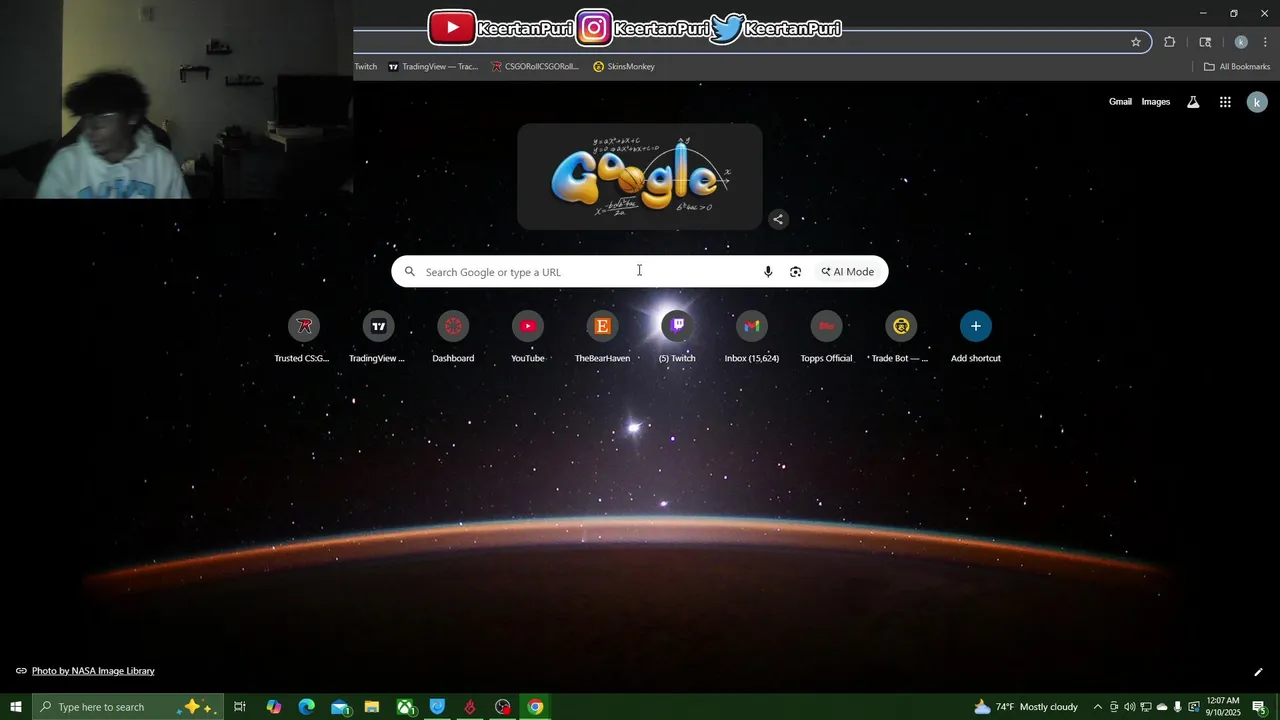This screenshot has height=720, width=1280.
Task: Open the Photo by NASA Image Library link
Action: point(93,671)
